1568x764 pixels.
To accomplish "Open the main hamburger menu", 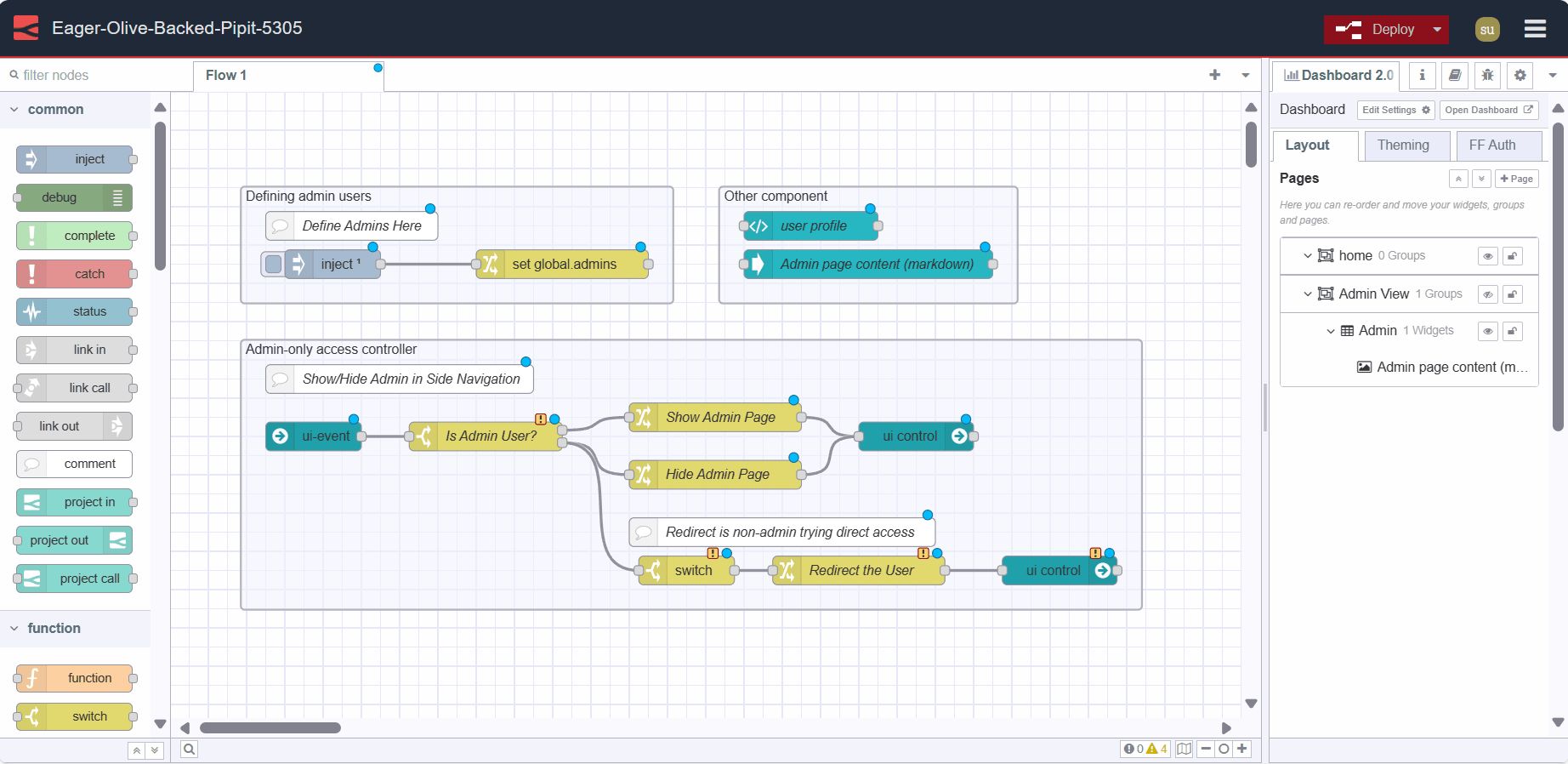I will tap(1535, 29).
